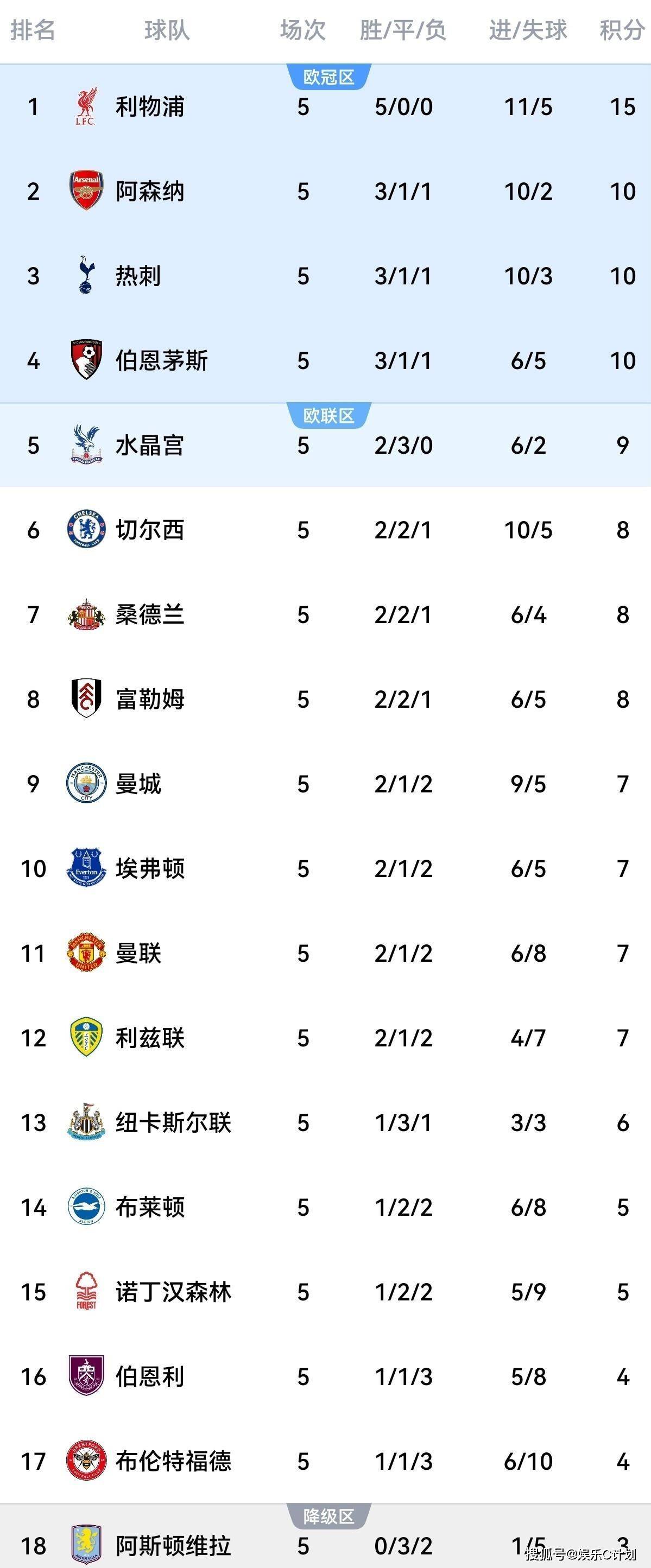651x1568 pixels.
Task: Click the 进/失球 column header
Action: 528,30
